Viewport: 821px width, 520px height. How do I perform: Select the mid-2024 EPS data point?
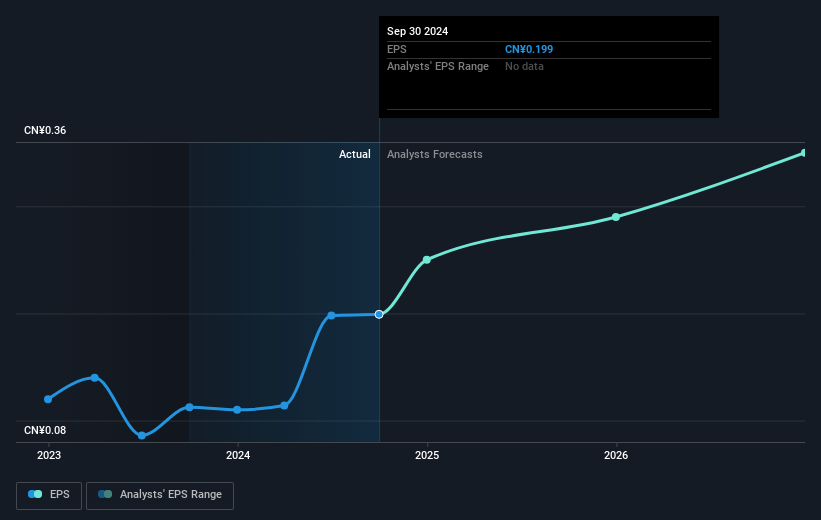tap(331, 315)
